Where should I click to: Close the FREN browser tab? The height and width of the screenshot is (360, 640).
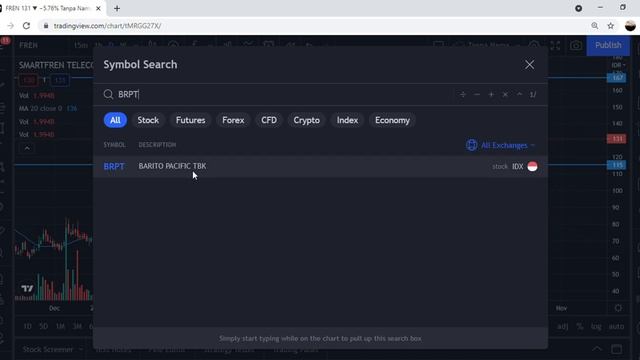pyautogui.click(x=98, y=8)
